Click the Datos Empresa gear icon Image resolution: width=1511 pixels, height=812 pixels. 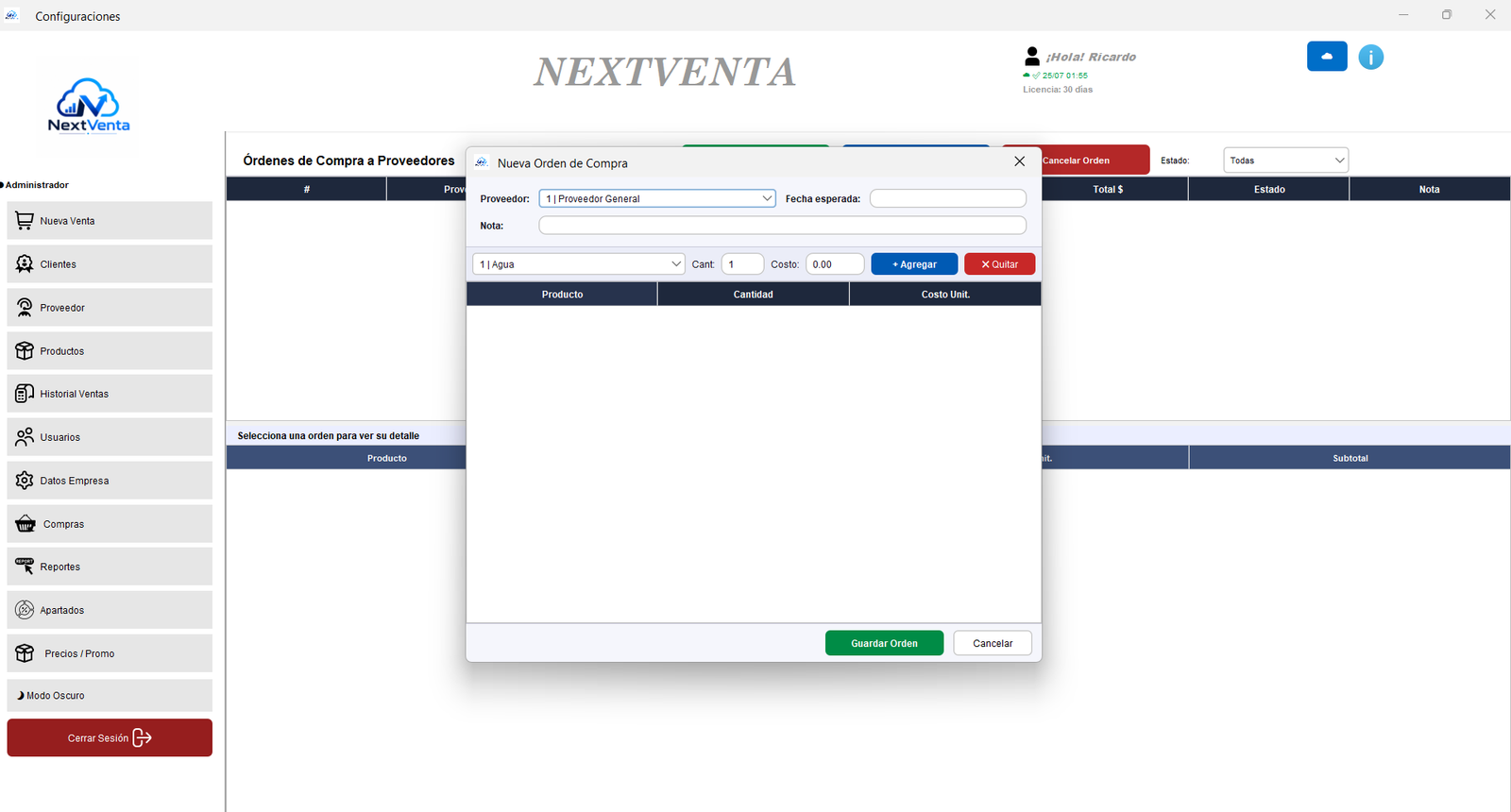click(x=25, y=481)
